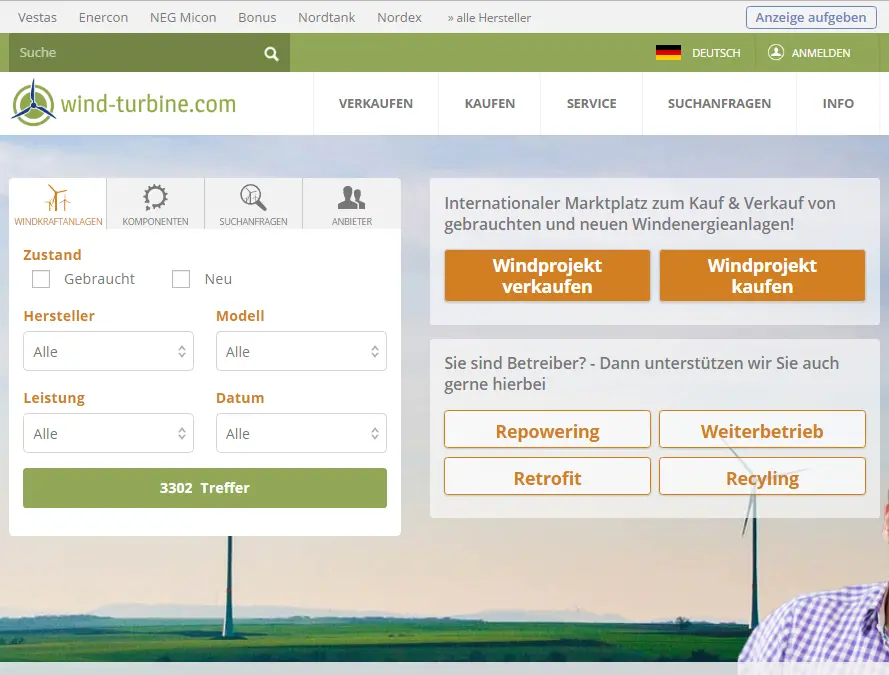This screenshot has height=675, width=889.
Task: Open the Datum dropdown
Action: point(301,434)
